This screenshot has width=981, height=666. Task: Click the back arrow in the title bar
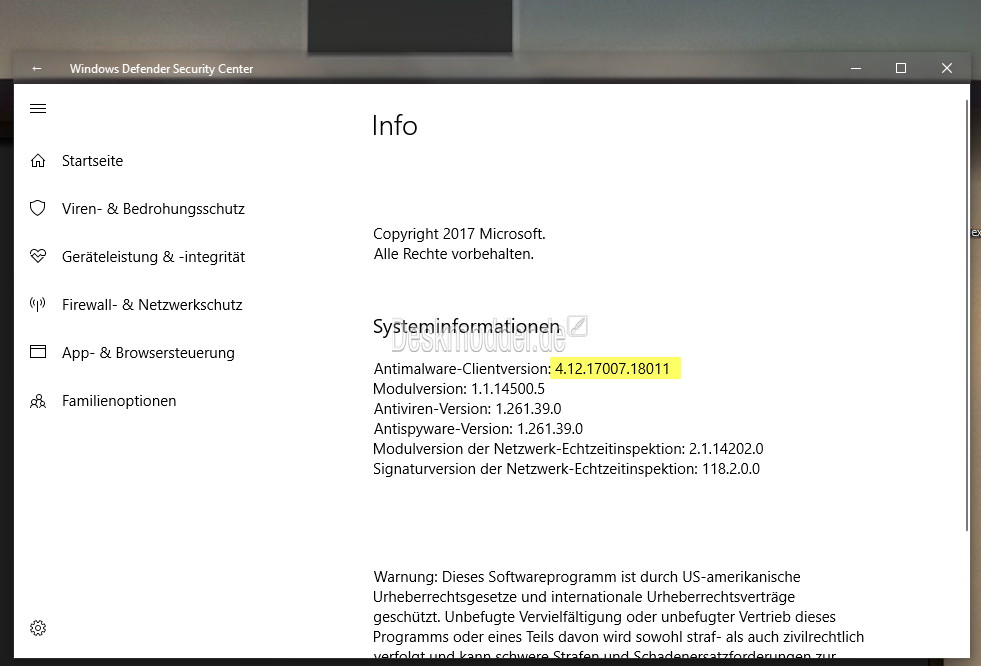click(37, 69)
